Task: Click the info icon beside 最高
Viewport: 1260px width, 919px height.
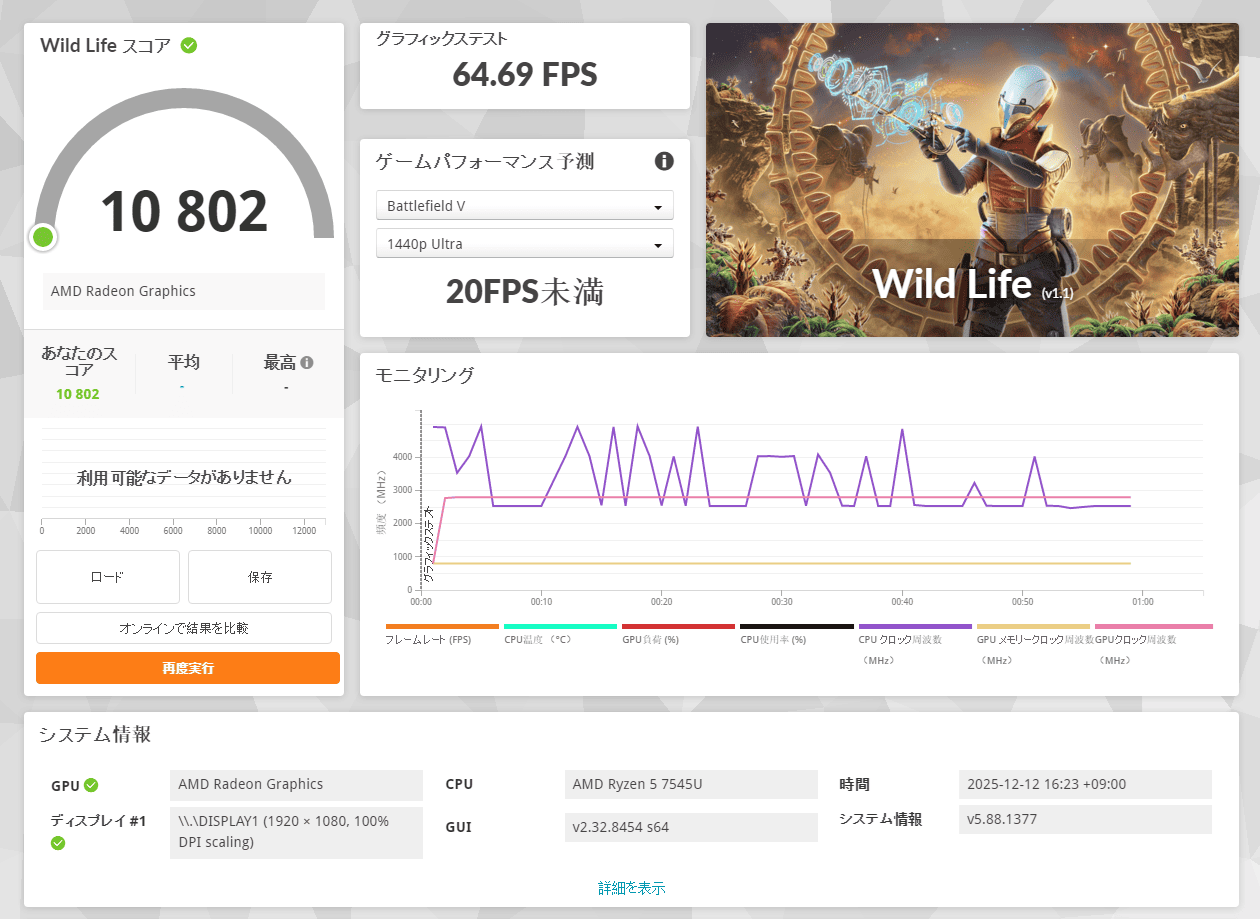Action: (307, 363)
